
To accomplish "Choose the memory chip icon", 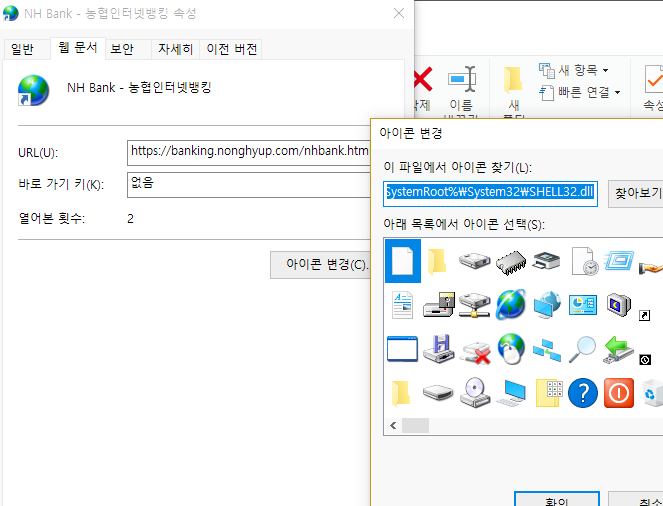I will click(511, 263).
